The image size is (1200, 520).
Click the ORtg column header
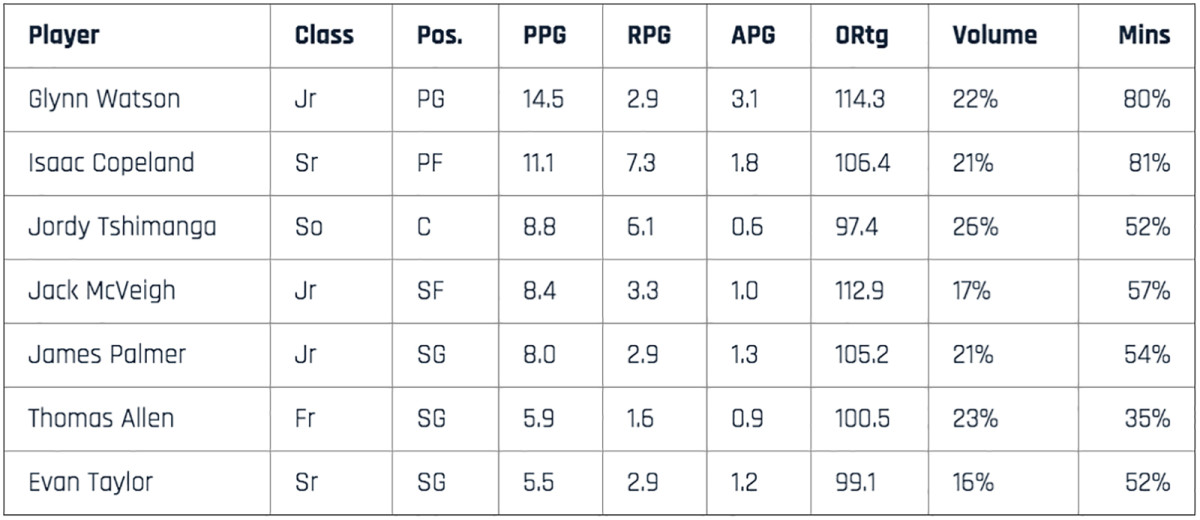[x=861, y=36]
